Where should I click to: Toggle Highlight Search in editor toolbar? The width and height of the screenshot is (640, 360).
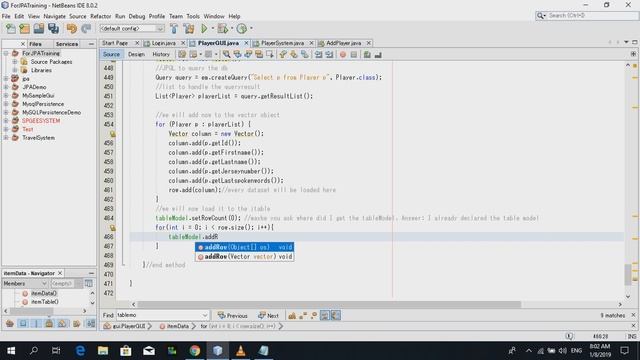coord(259,54)
